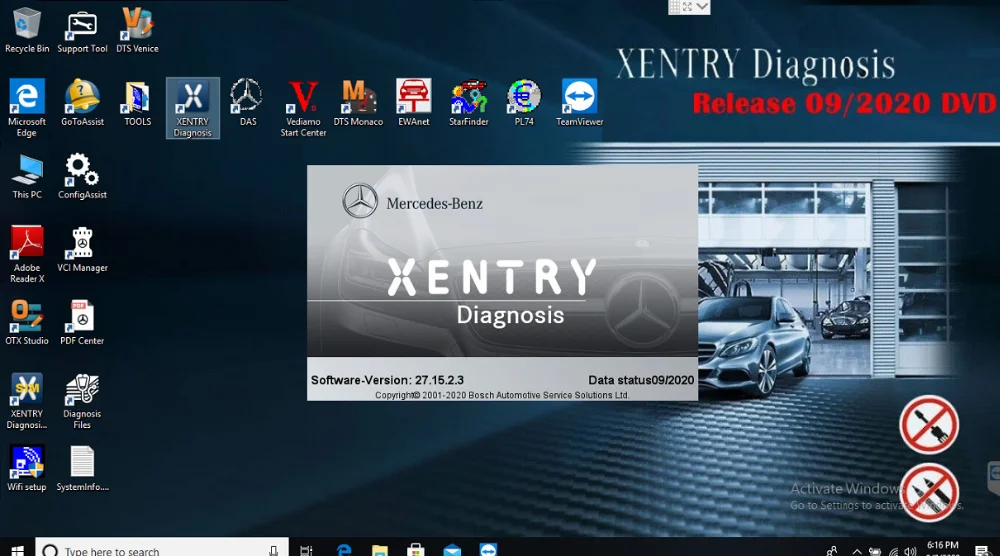Screen dimensions: 1000x556
Task: Open the GoToAssist shortcut
Action: click(x=82, y=103)
